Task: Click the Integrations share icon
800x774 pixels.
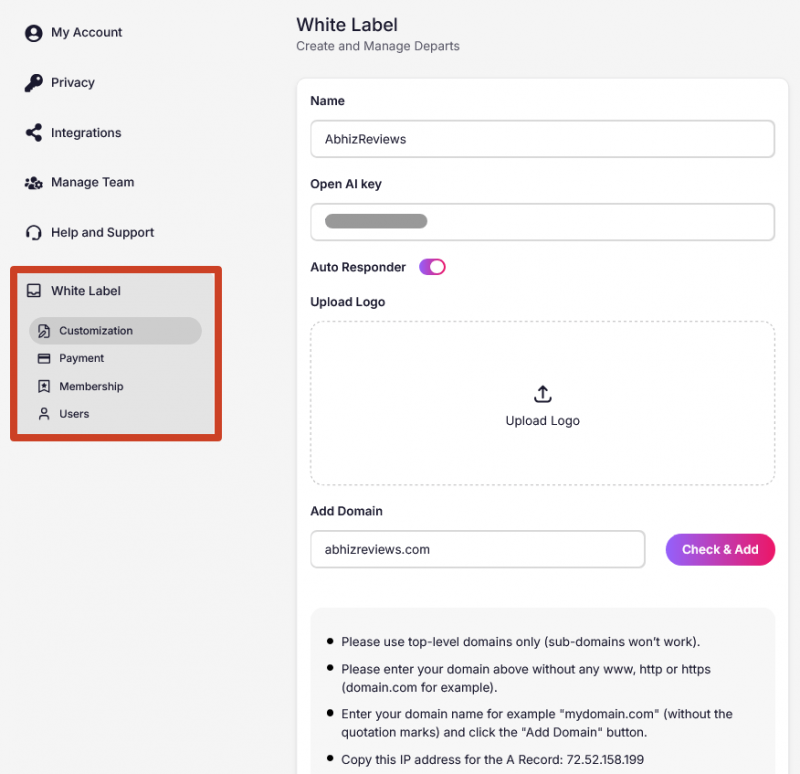Action: (x=34, y=133)
